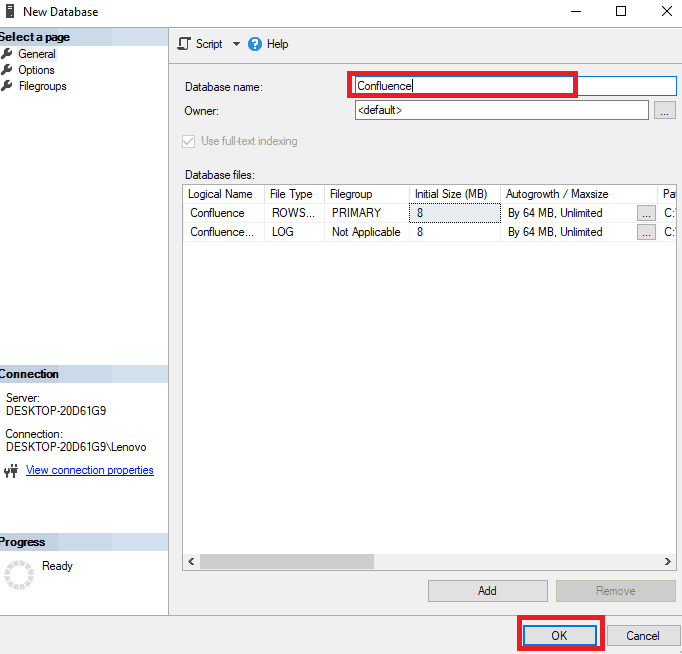Open autogrowth settings for Confluence ROWS file

point(647,213)
